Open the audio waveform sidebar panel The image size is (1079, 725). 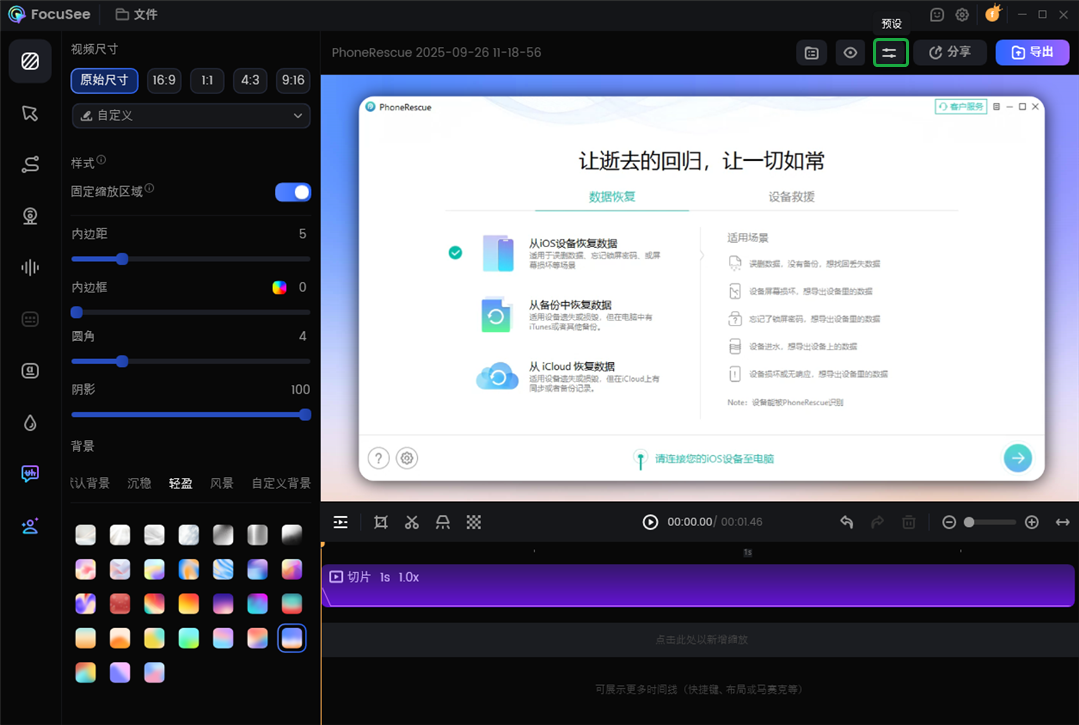click(30, 268)
